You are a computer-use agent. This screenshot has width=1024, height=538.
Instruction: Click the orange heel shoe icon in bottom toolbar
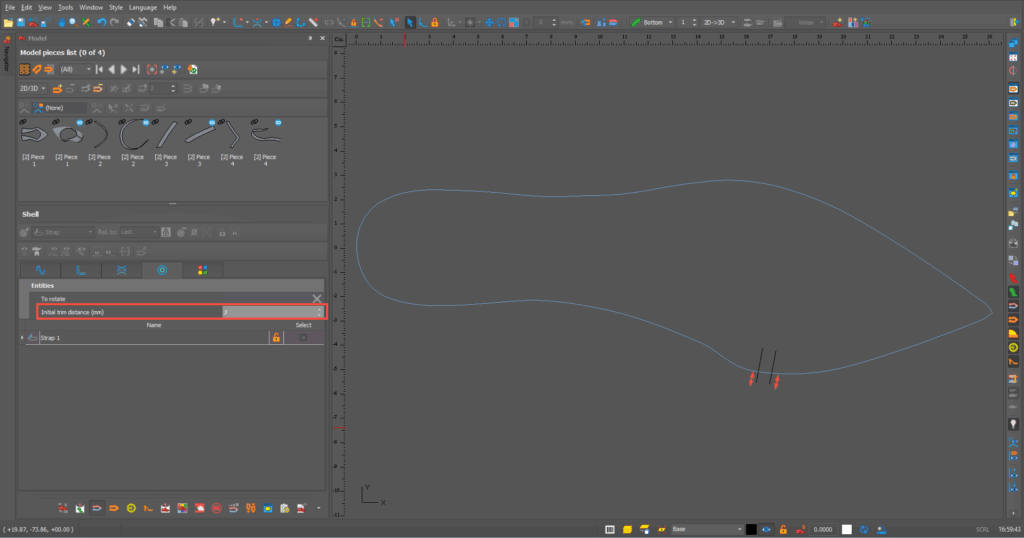coord(148,508)
